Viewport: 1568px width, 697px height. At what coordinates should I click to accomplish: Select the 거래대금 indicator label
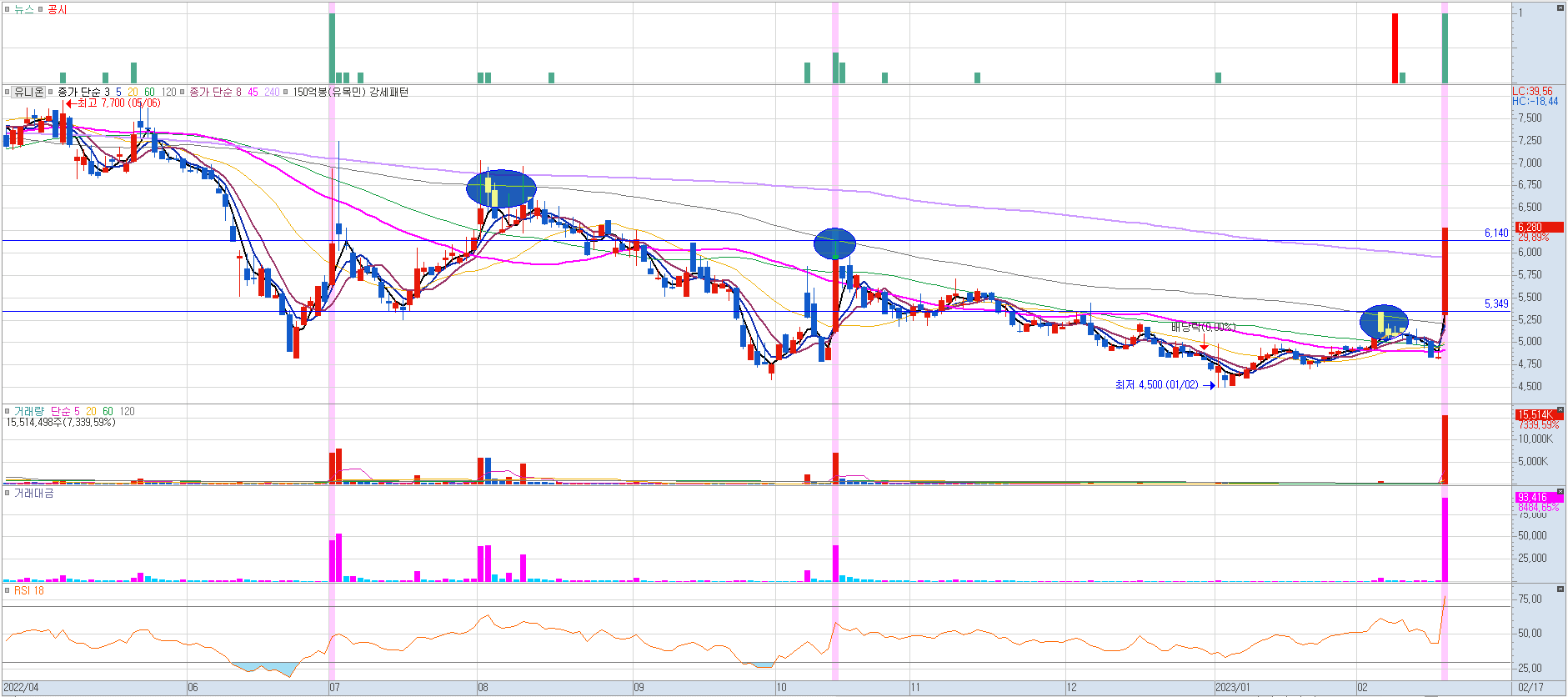(x=33, y=494)
